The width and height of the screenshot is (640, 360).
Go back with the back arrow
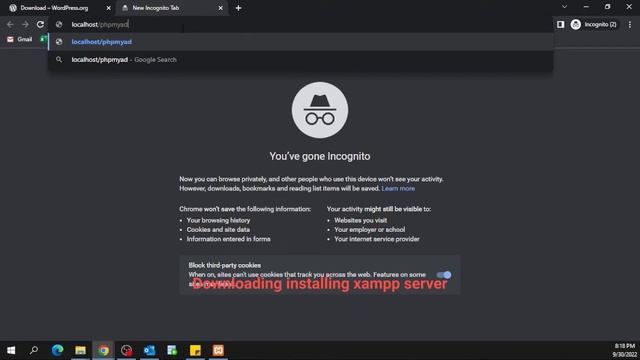pos(10,24)
